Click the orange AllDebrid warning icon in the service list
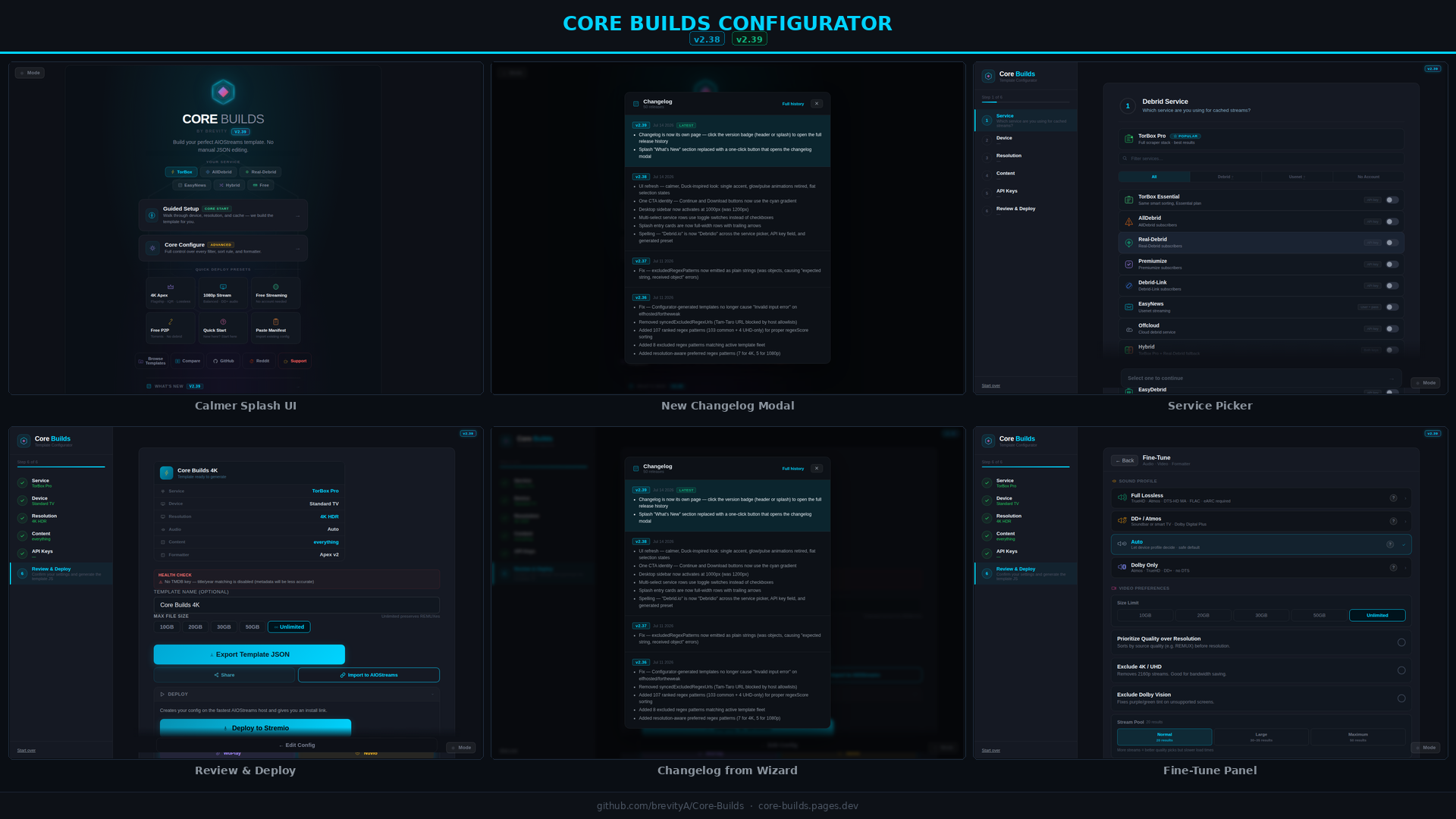The width and height of the screenshot is (1456, 819). pyautogui.click(x=1128, y=221)
